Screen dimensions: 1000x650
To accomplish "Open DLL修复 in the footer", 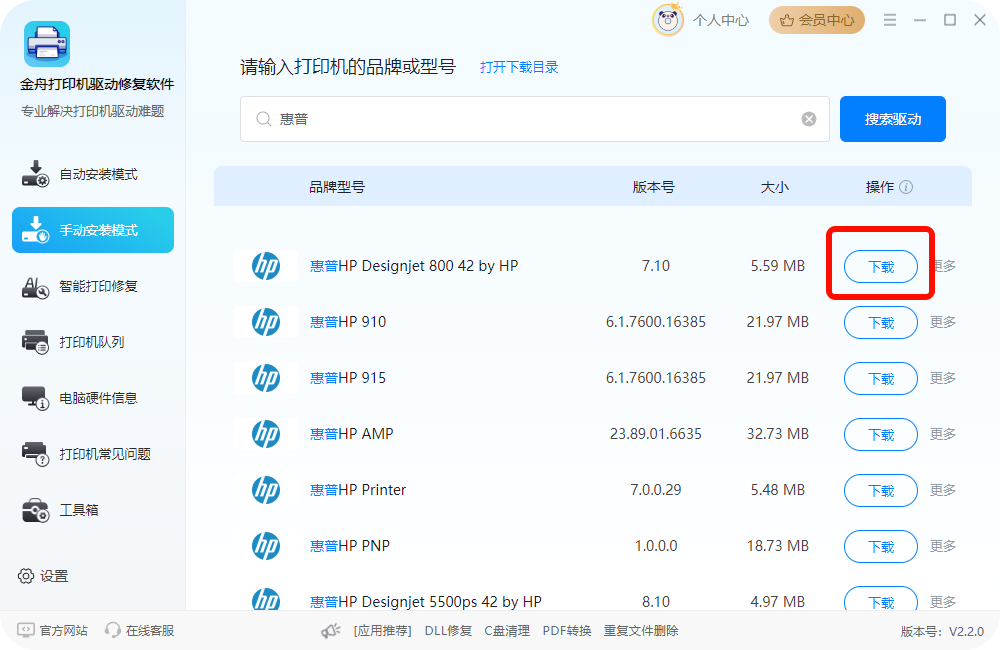I will [448, 631].
